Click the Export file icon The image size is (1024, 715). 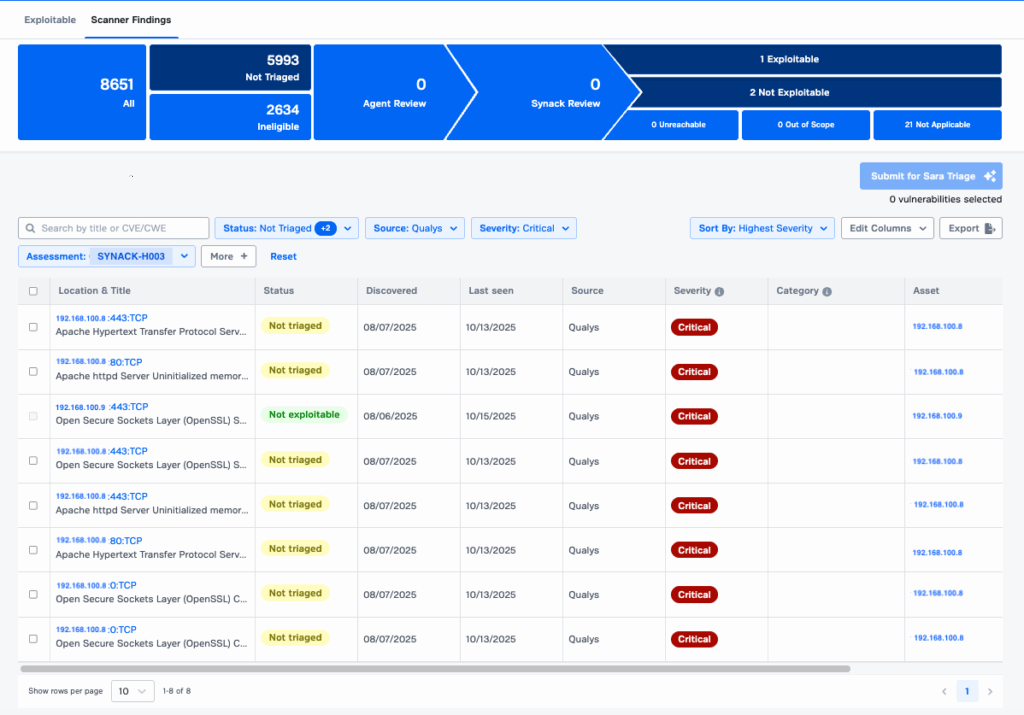(989, 229)
